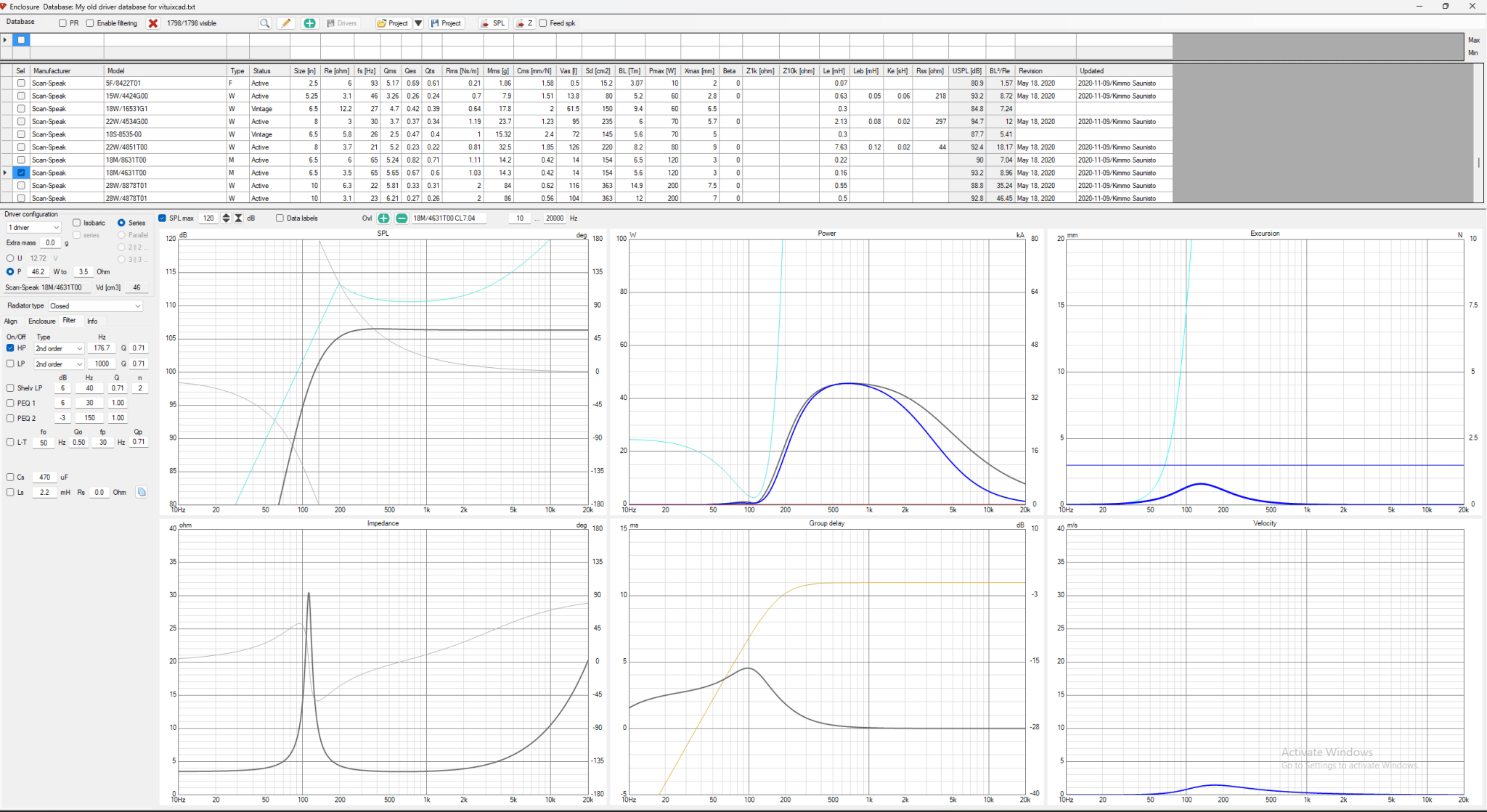Click the lower frequency limit field 10
Screen dimensions: 1487x812
pyautogui.click(x=520, y=218)
